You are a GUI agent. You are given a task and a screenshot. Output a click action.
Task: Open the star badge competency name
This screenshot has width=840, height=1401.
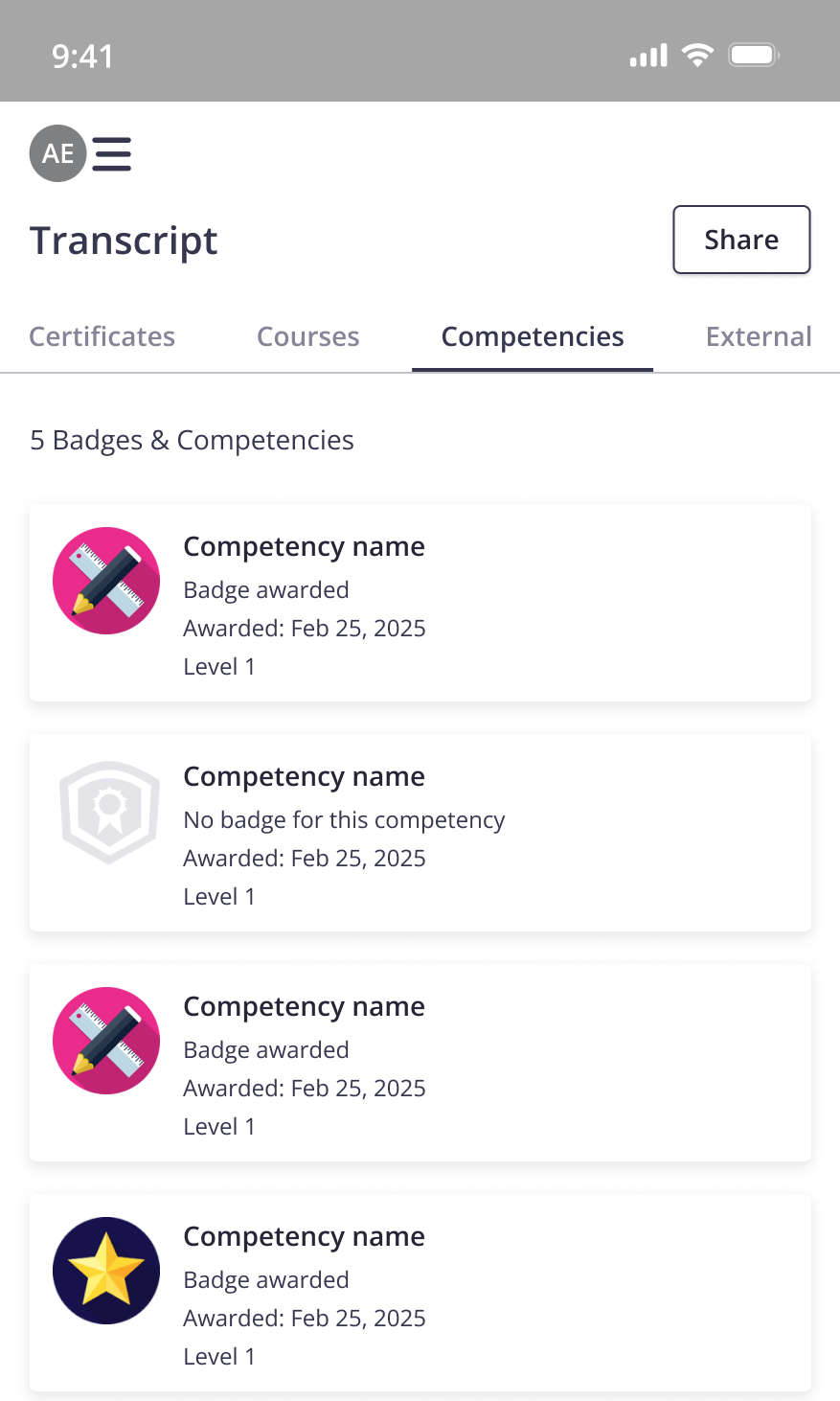click(x=304, y=1236)
